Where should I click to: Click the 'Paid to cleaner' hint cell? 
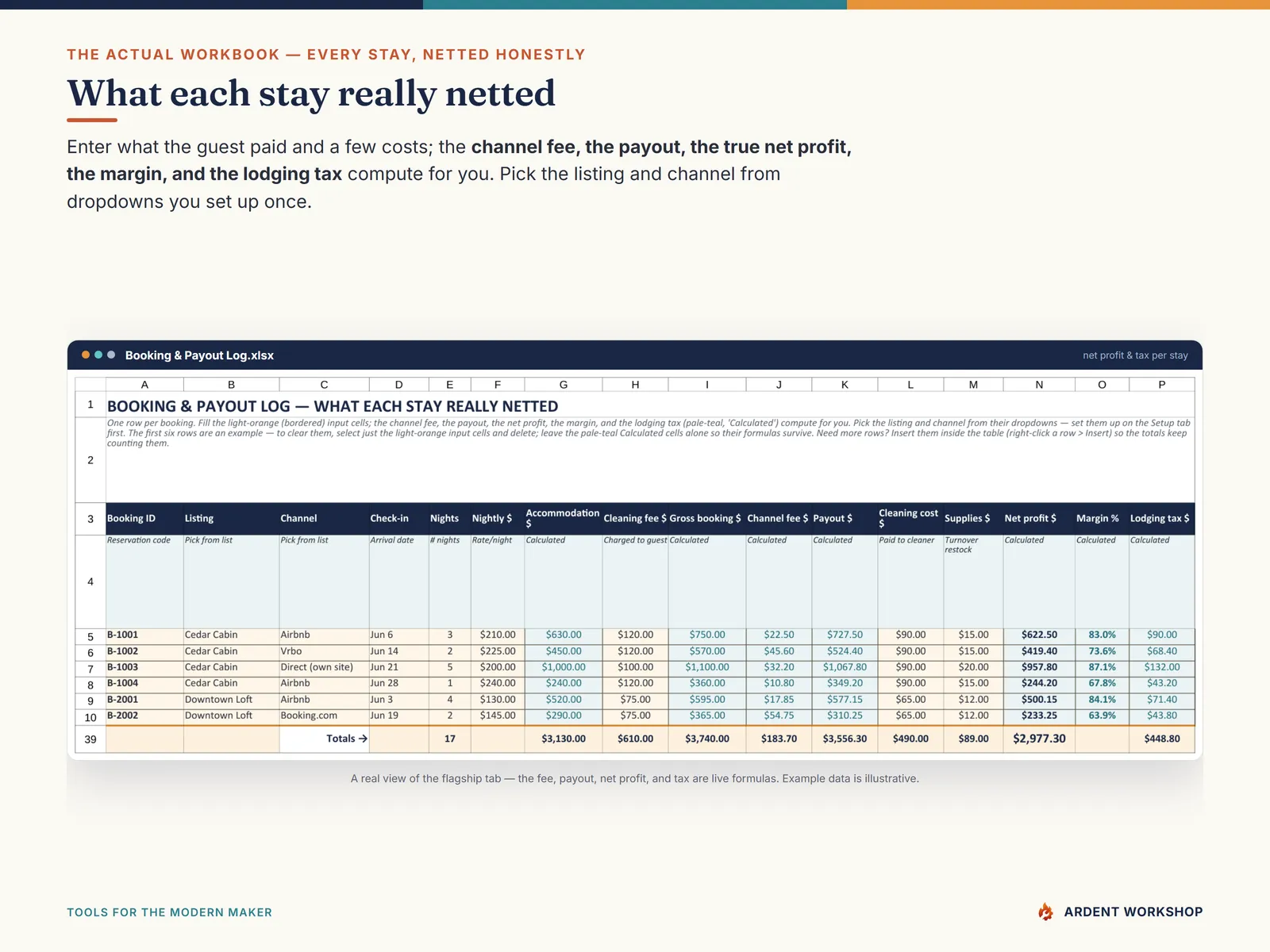(910, 582)
